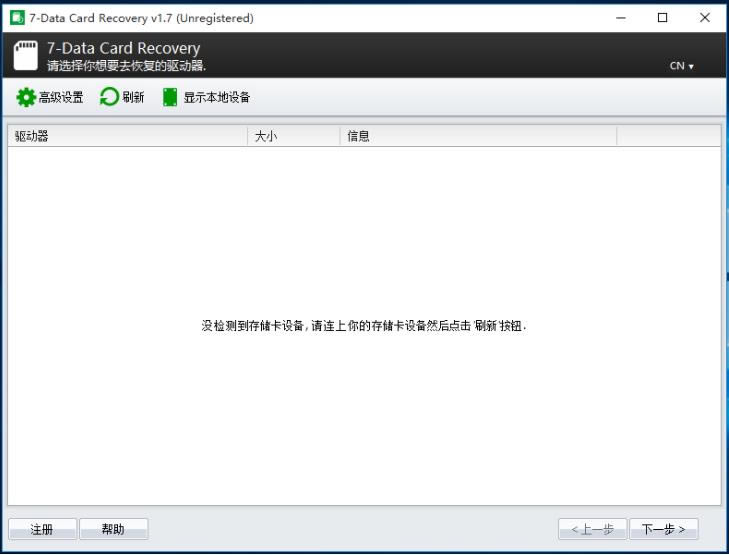Maximize the application window

663,18
